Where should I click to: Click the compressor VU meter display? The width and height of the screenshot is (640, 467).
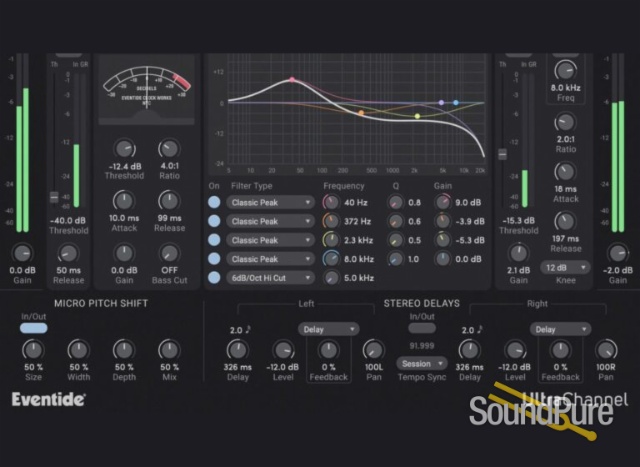147,89
